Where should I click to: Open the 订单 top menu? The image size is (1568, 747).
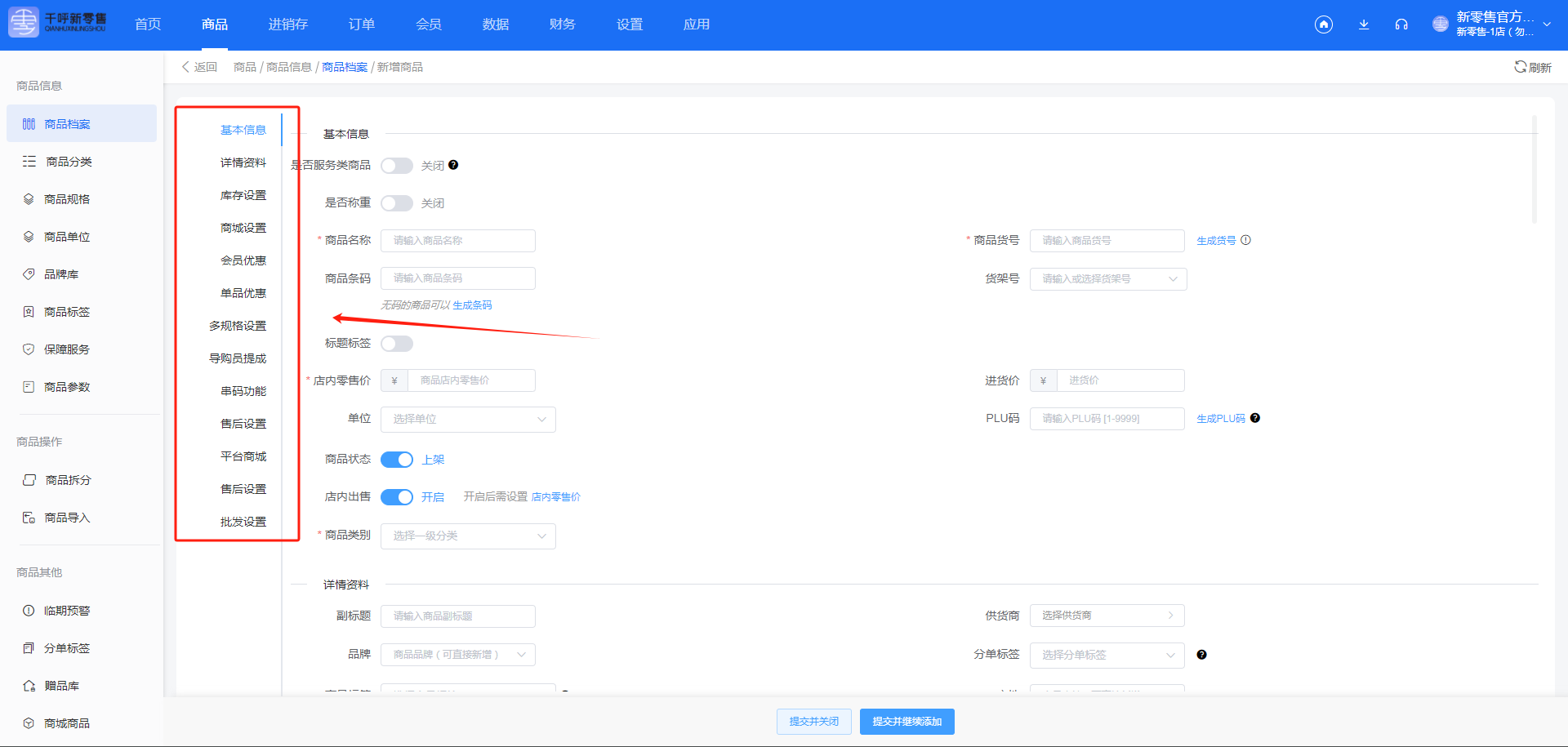coord(362,24)
